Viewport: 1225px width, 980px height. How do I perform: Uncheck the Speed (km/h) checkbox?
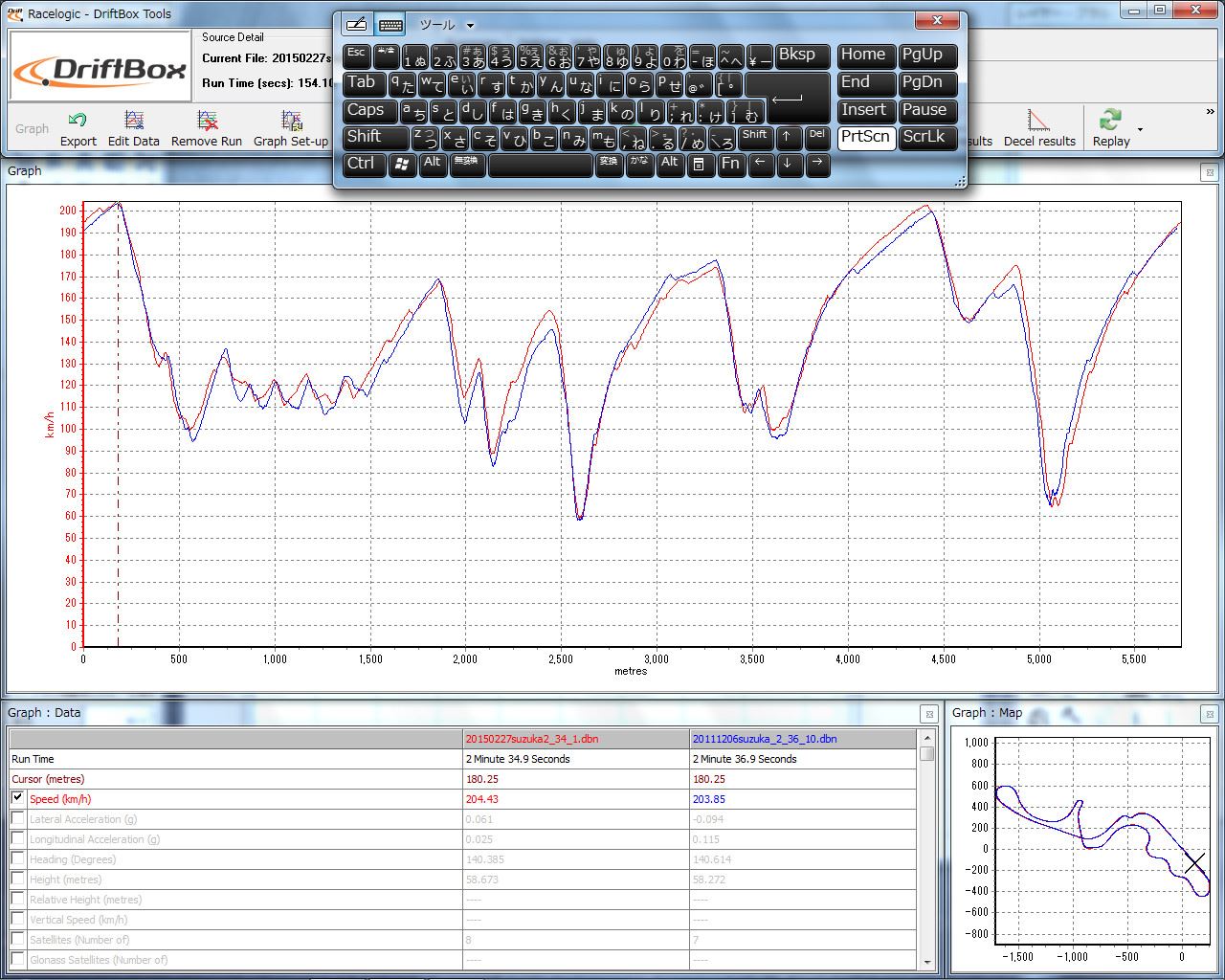17,798
